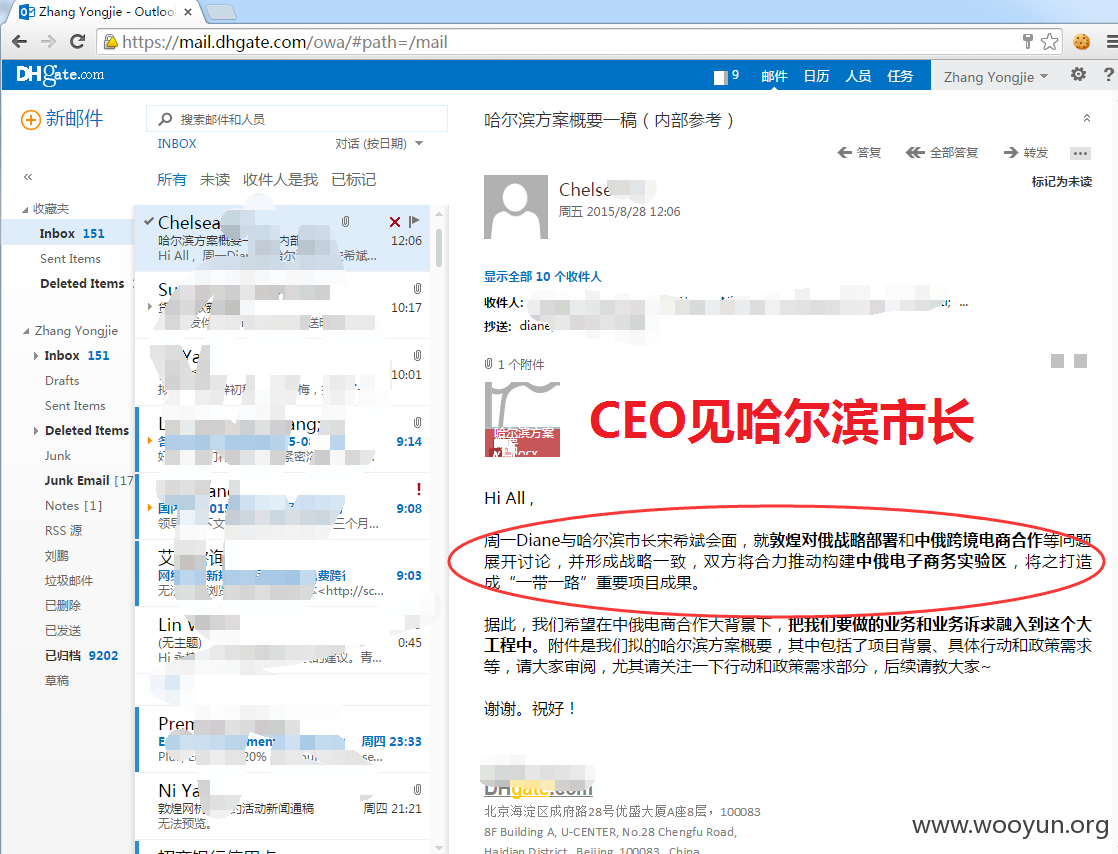Open the 哈尔滨方案 attachment thumbnail

[522, 419]
